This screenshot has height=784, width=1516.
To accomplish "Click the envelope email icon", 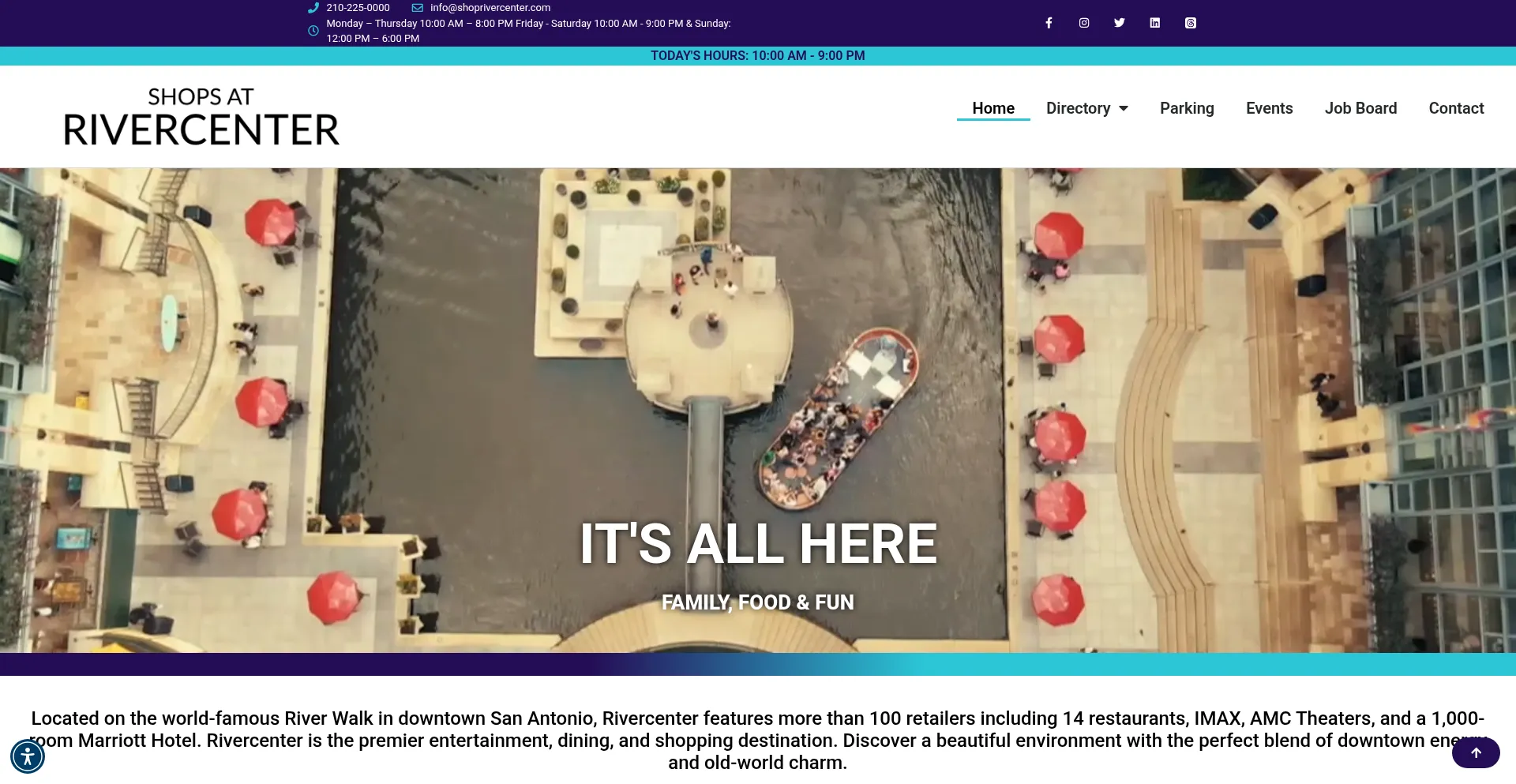I will pyautogui.click(x=418, y=8).
